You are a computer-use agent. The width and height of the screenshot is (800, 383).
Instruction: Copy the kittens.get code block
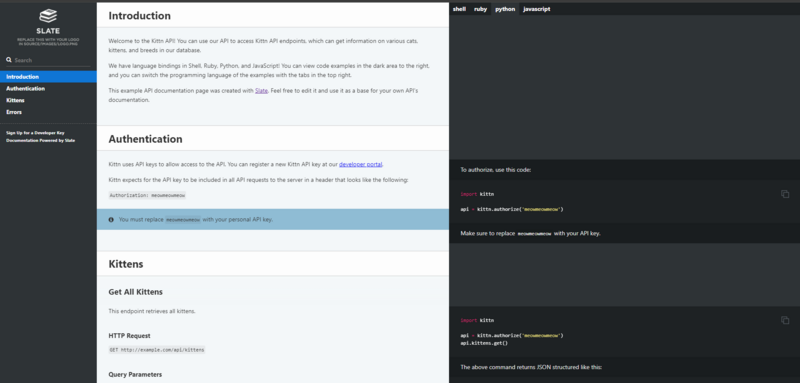785,320
